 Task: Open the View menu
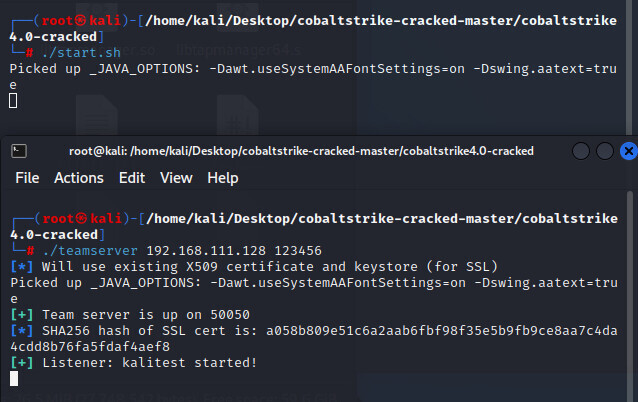[x=176, y=178]
